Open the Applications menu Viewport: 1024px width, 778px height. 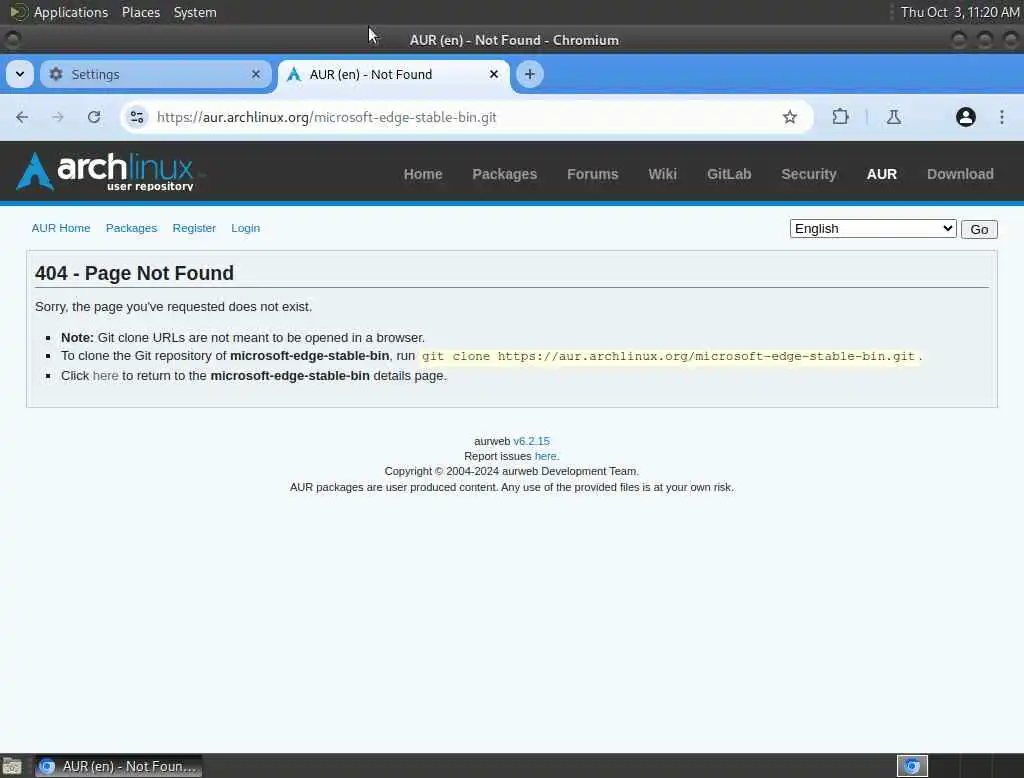coord(71,12)
